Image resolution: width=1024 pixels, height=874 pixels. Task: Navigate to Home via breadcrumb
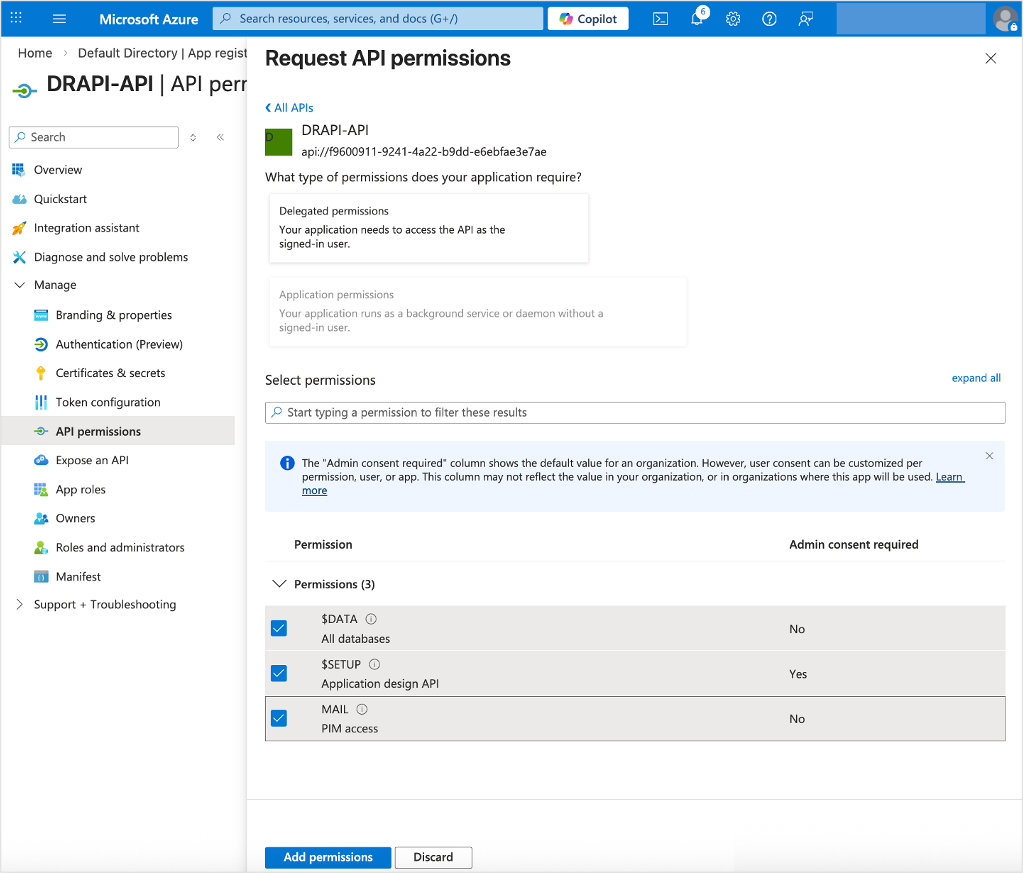(35, 53)
